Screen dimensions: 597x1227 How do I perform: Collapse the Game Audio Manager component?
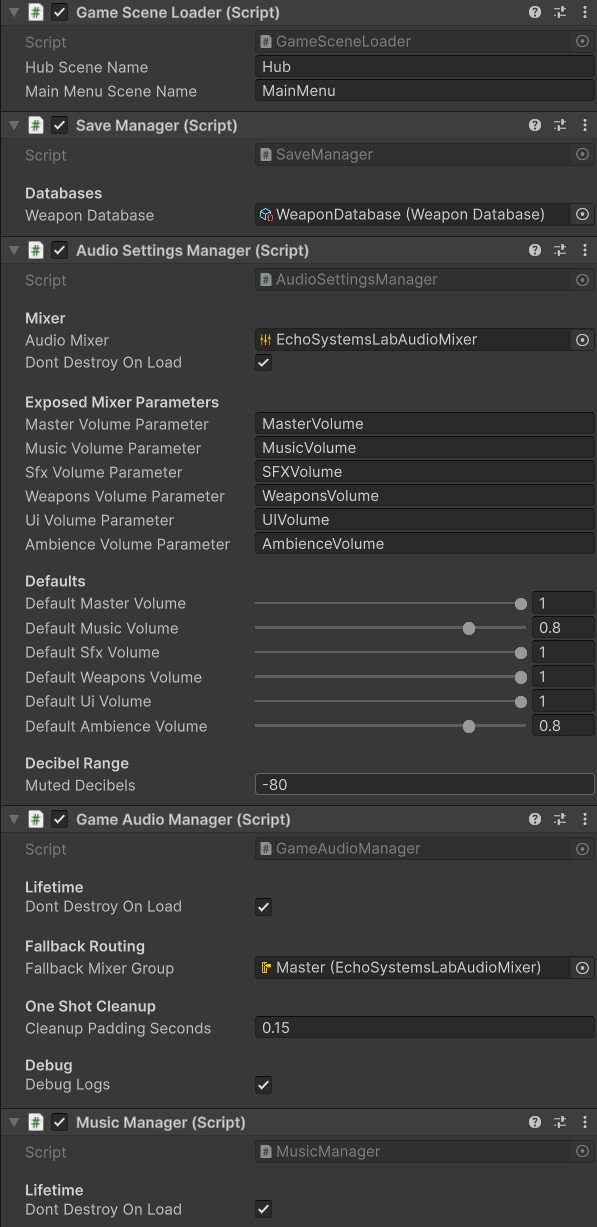coord(14,819)
